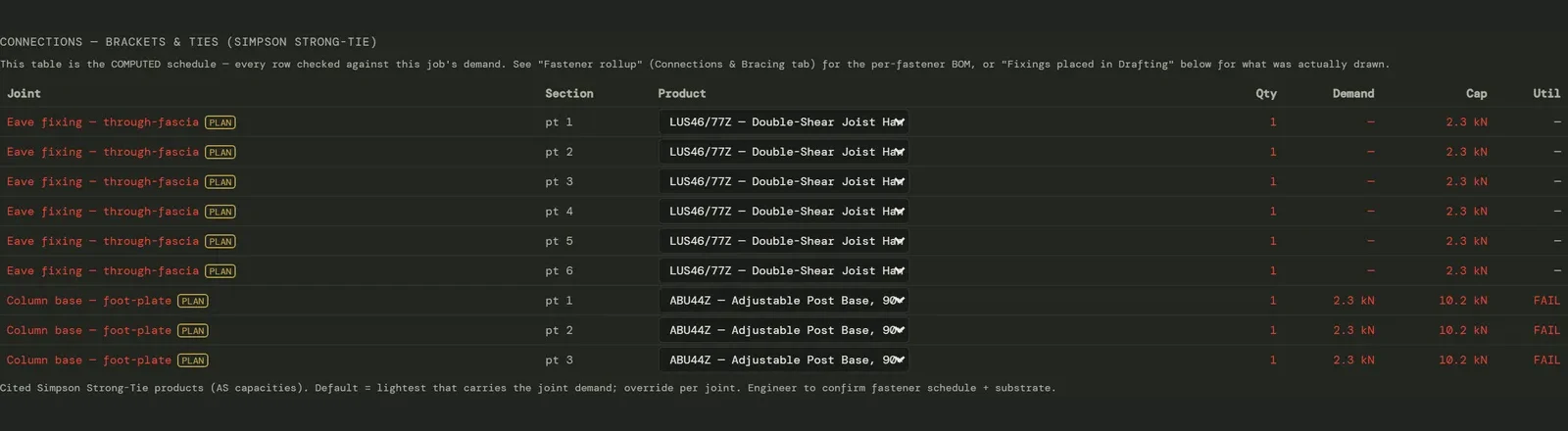Select 'Eave fixing — through-fascia' text in pt 4 row

click(x=103, y=212)
